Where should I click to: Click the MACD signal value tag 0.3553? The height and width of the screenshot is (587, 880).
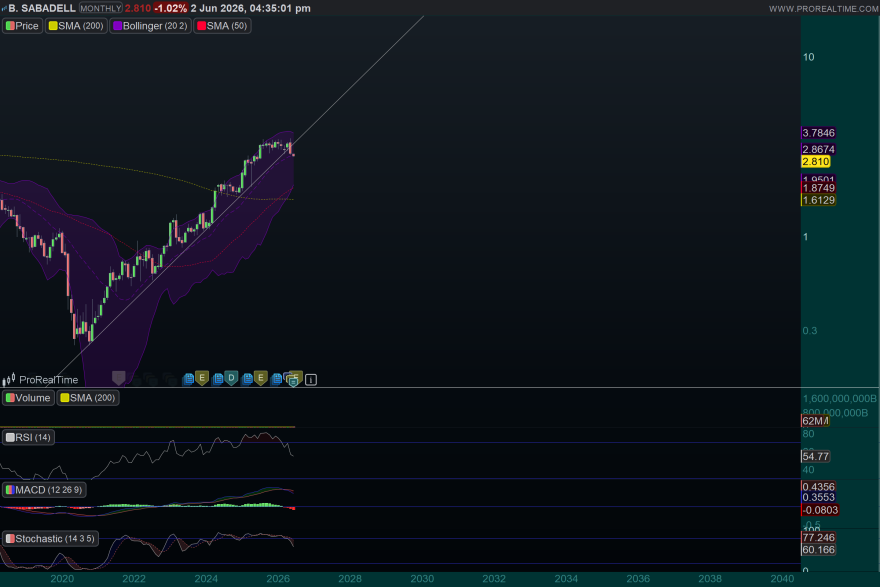coord(818,497)
